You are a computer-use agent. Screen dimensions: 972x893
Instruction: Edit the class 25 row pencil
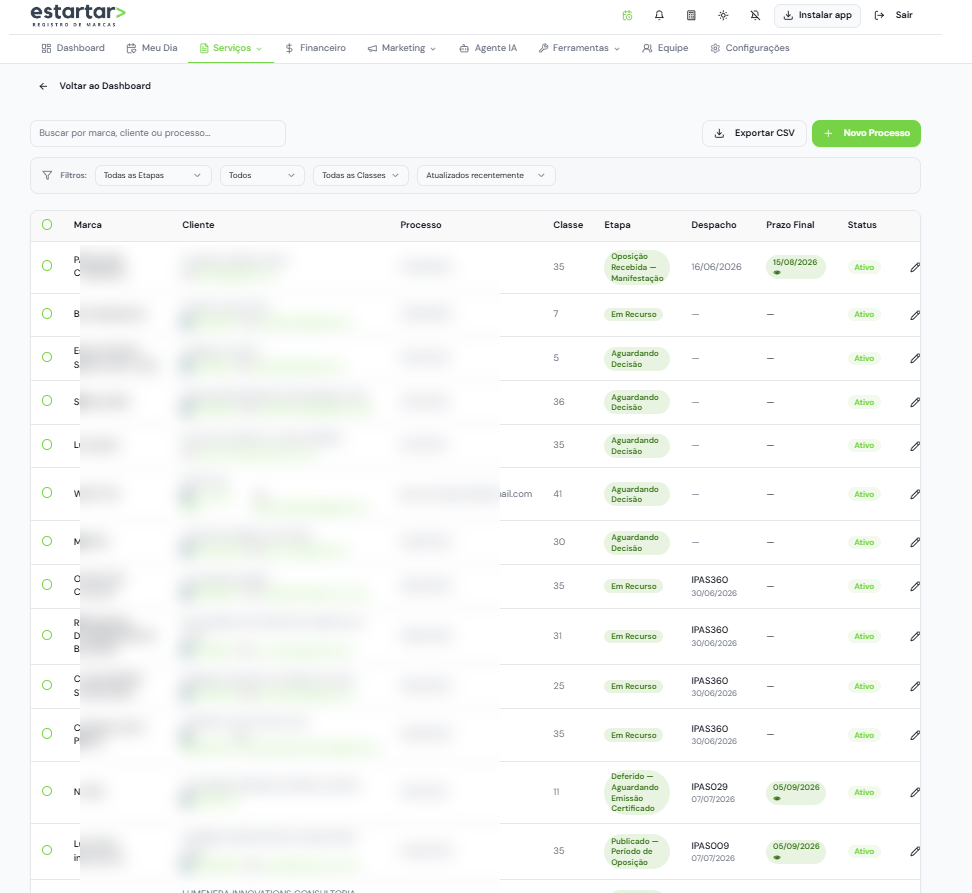(x=915, y=686)
